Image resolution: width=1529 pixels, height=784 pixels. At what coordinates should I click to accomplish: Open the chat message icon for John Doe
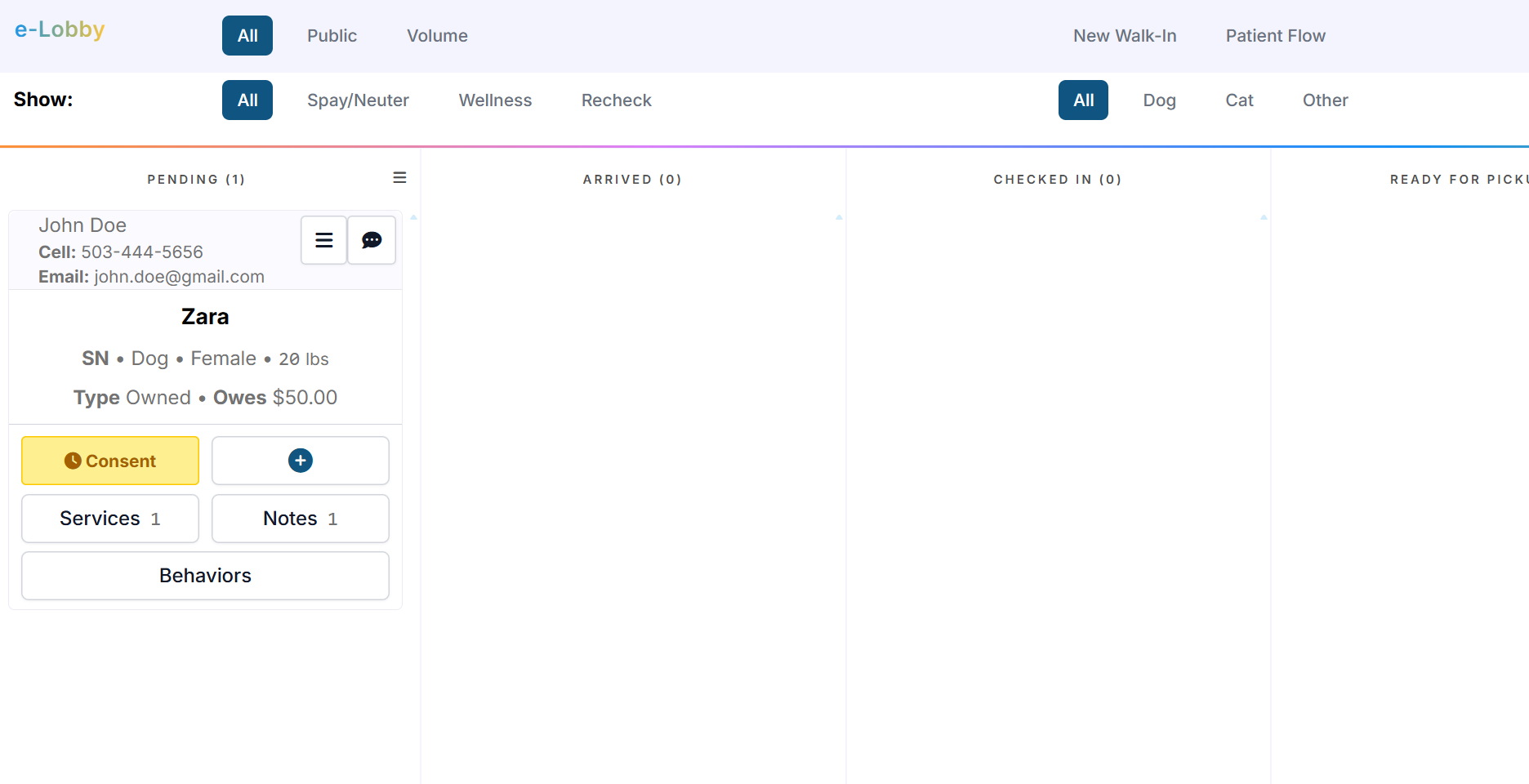click(x=372, y=240)
